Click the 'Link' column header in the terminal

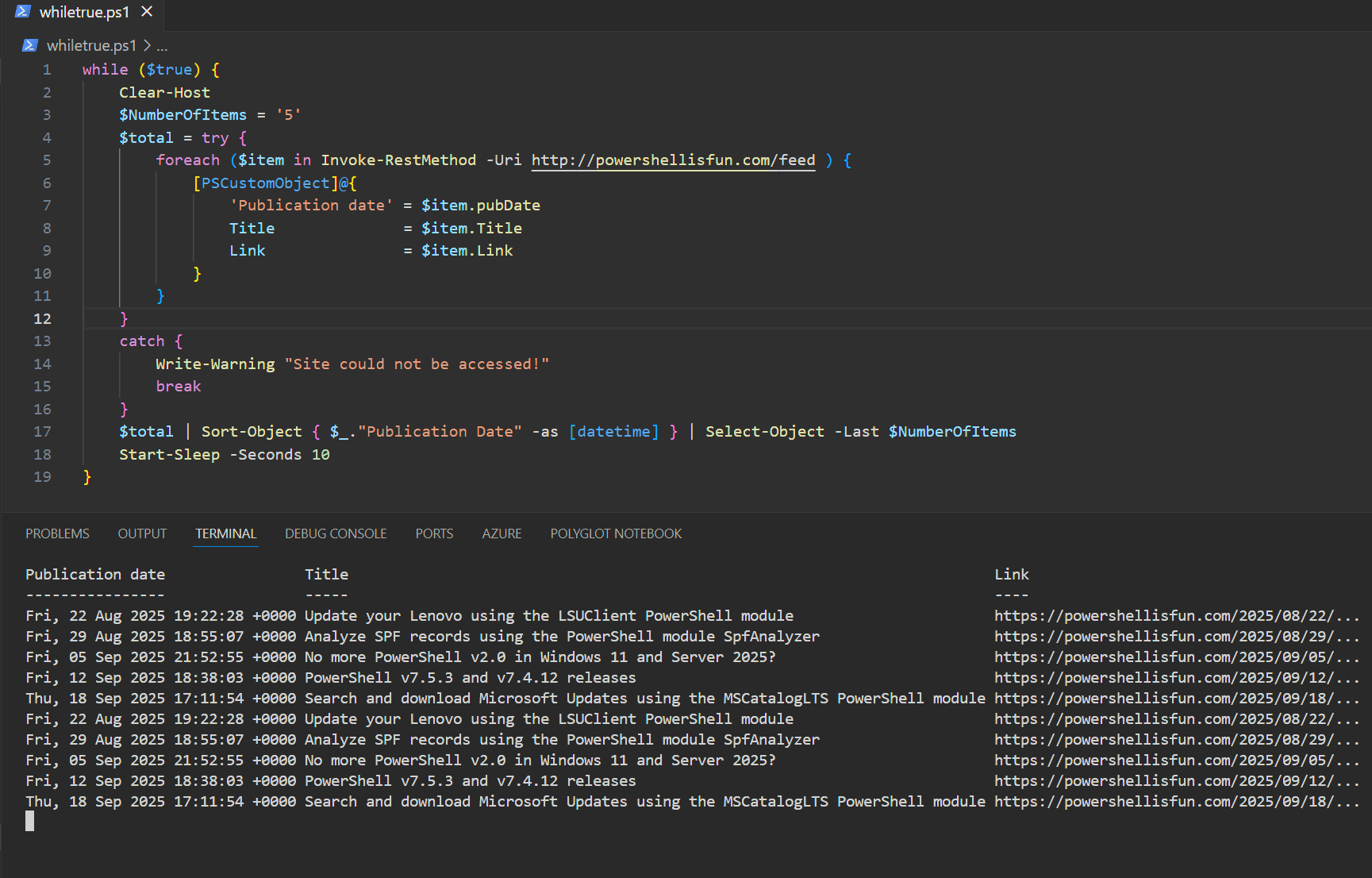[1012, 574]
